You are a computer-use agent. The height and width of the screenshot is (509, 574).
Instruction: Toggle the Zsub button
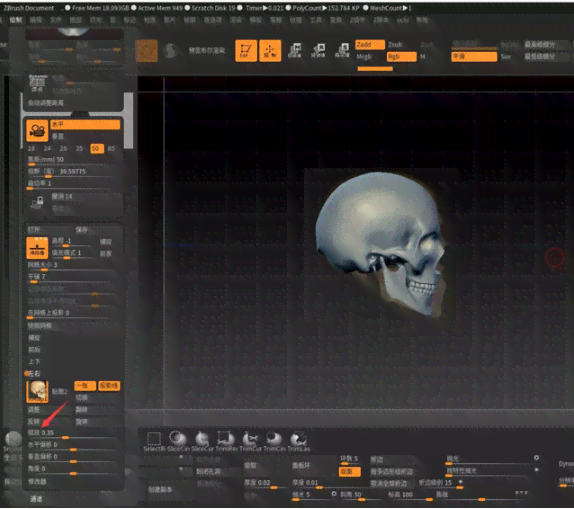click(395, 45)
